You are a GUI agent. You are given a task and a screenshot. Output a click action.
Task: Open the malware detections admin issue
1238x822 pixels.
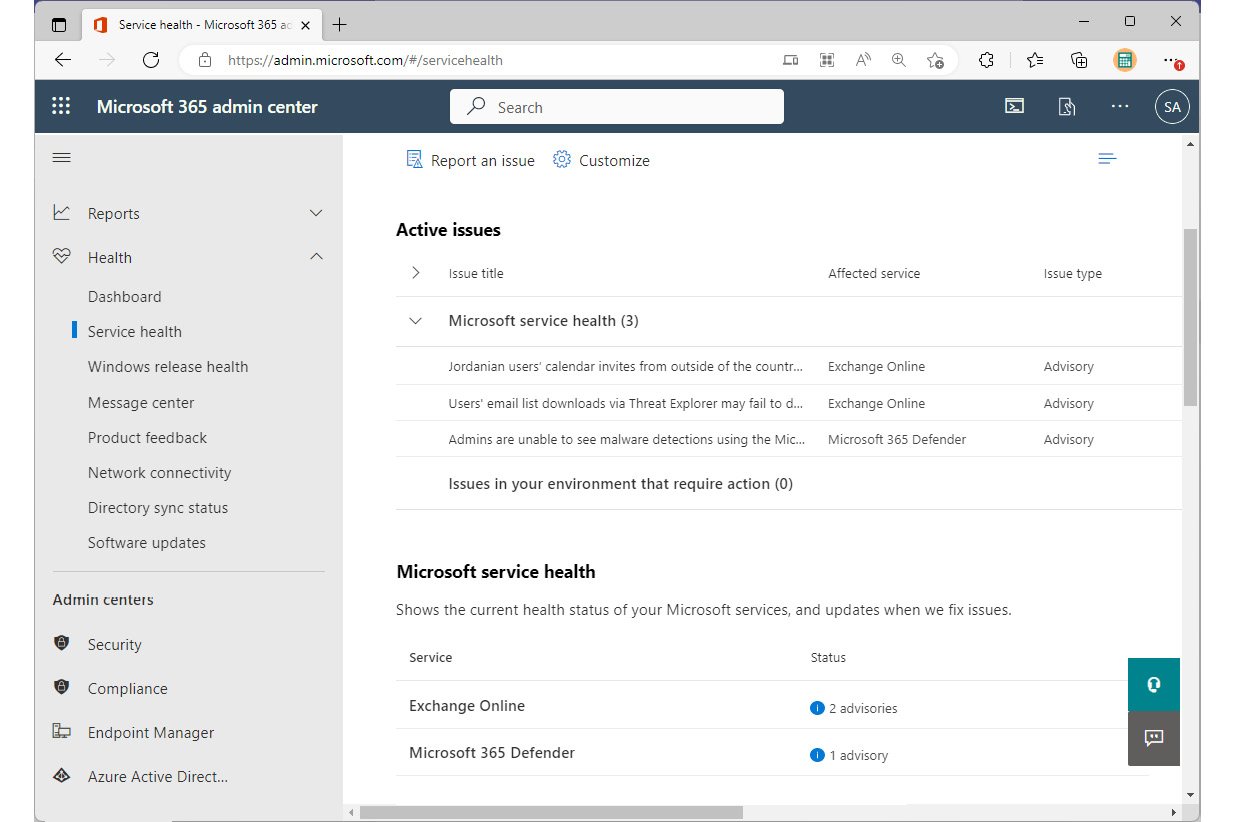(624, 439)
